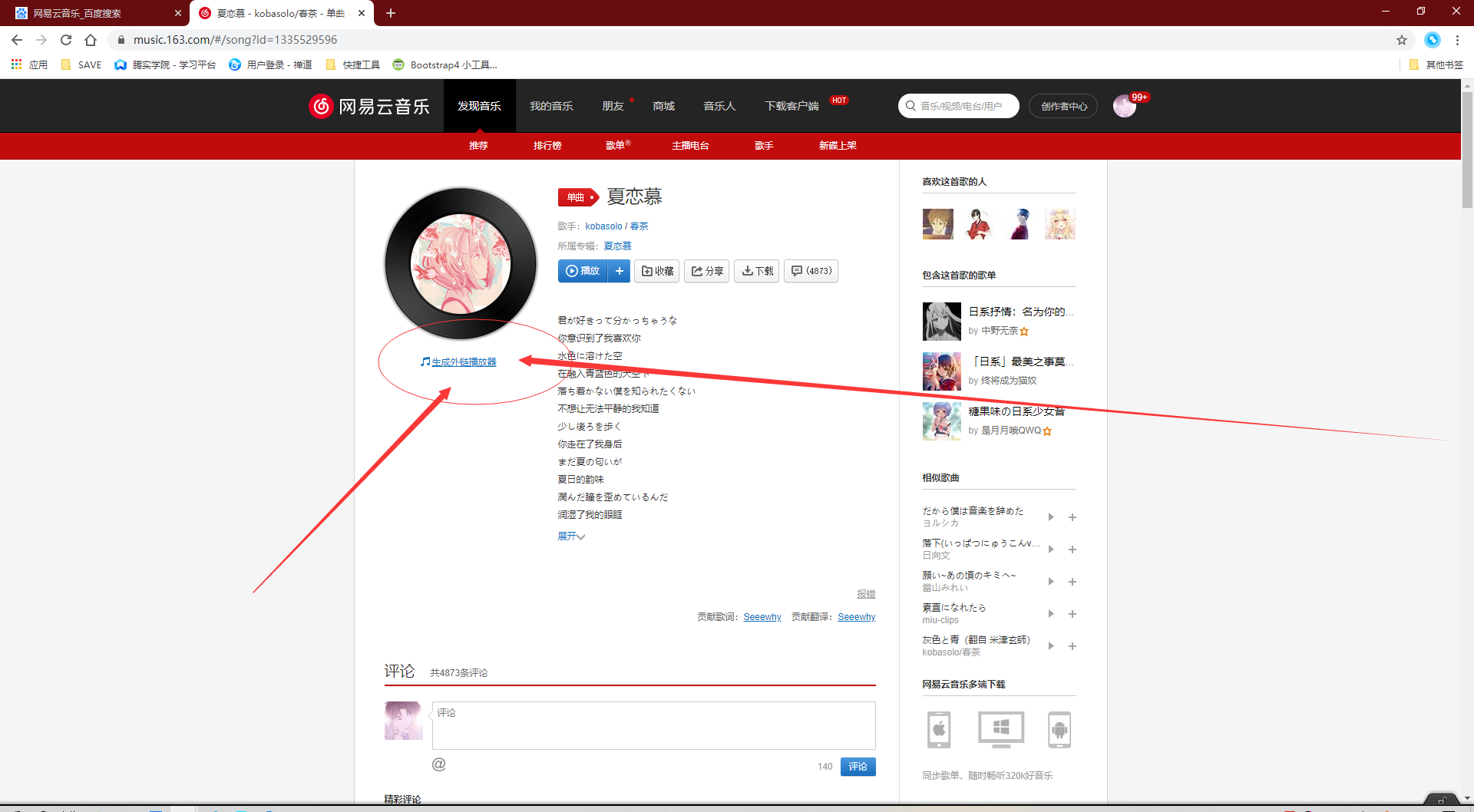The width and height of the screenshot is (1474, 812).
Task: Select the 我的音乐 nav tab
Action: pyautogui.click(x=551, y=106)
